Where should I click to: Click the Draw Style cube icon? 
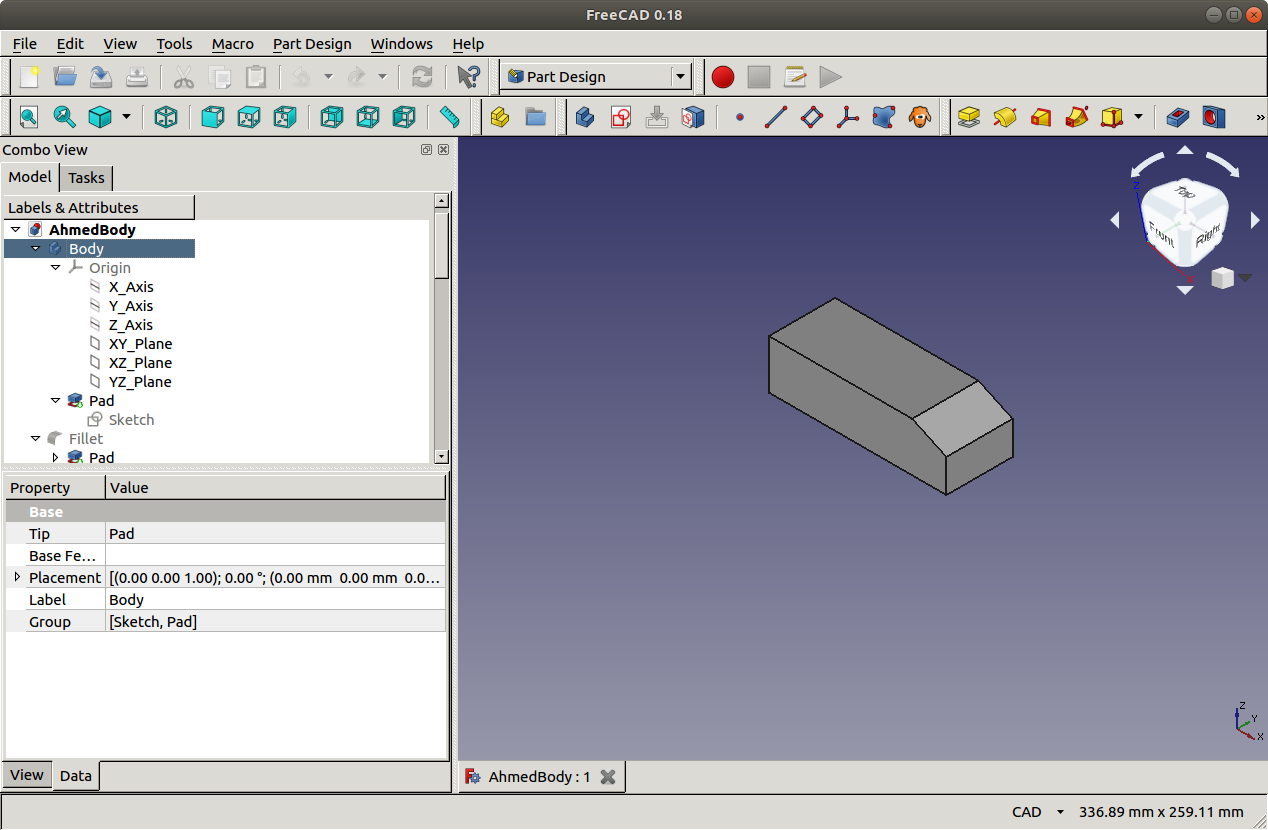pos(100,117)
